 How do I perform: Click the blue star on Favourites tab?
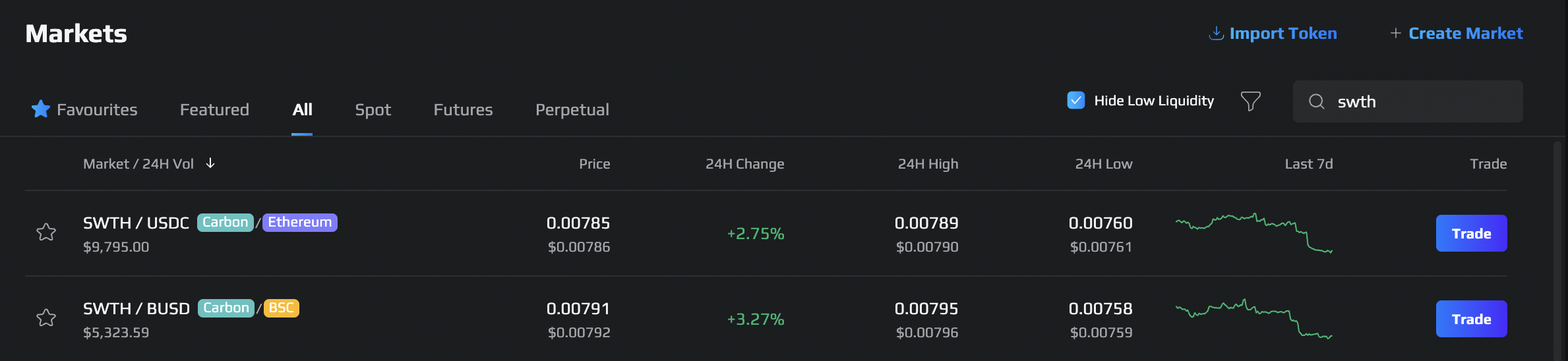tap(41, 109)
